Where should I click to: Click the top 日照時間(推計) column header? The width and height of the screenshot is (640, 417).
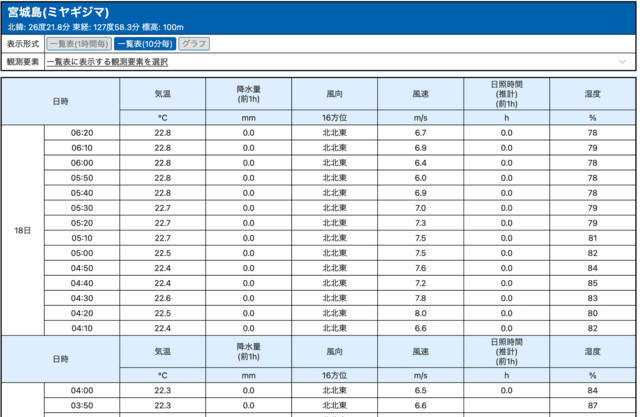(x=507, y=94)
